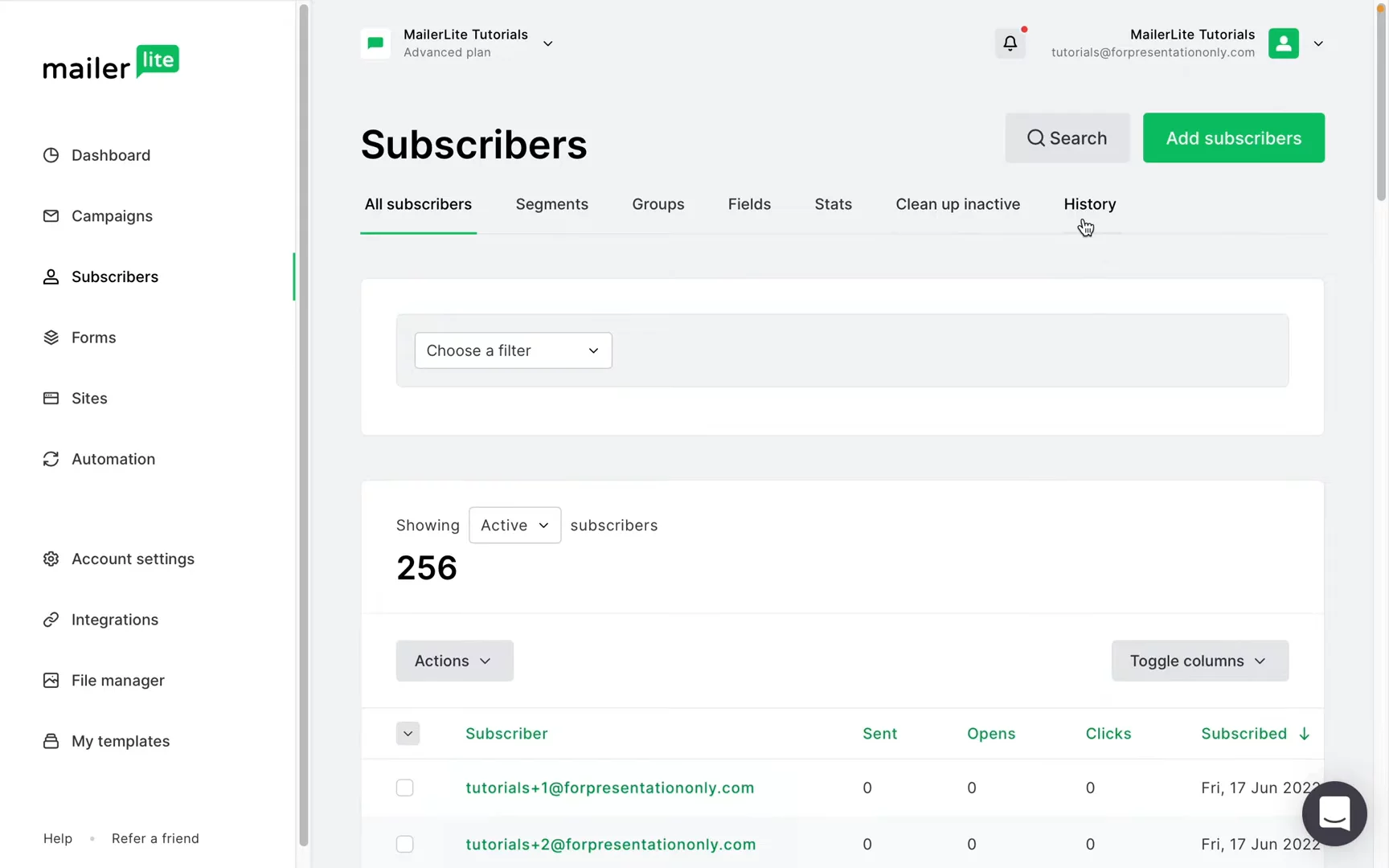Click the Add subscribers button
Image resolution: width=1389 pixels, height=868 pixels.
tap(1233, 138)
